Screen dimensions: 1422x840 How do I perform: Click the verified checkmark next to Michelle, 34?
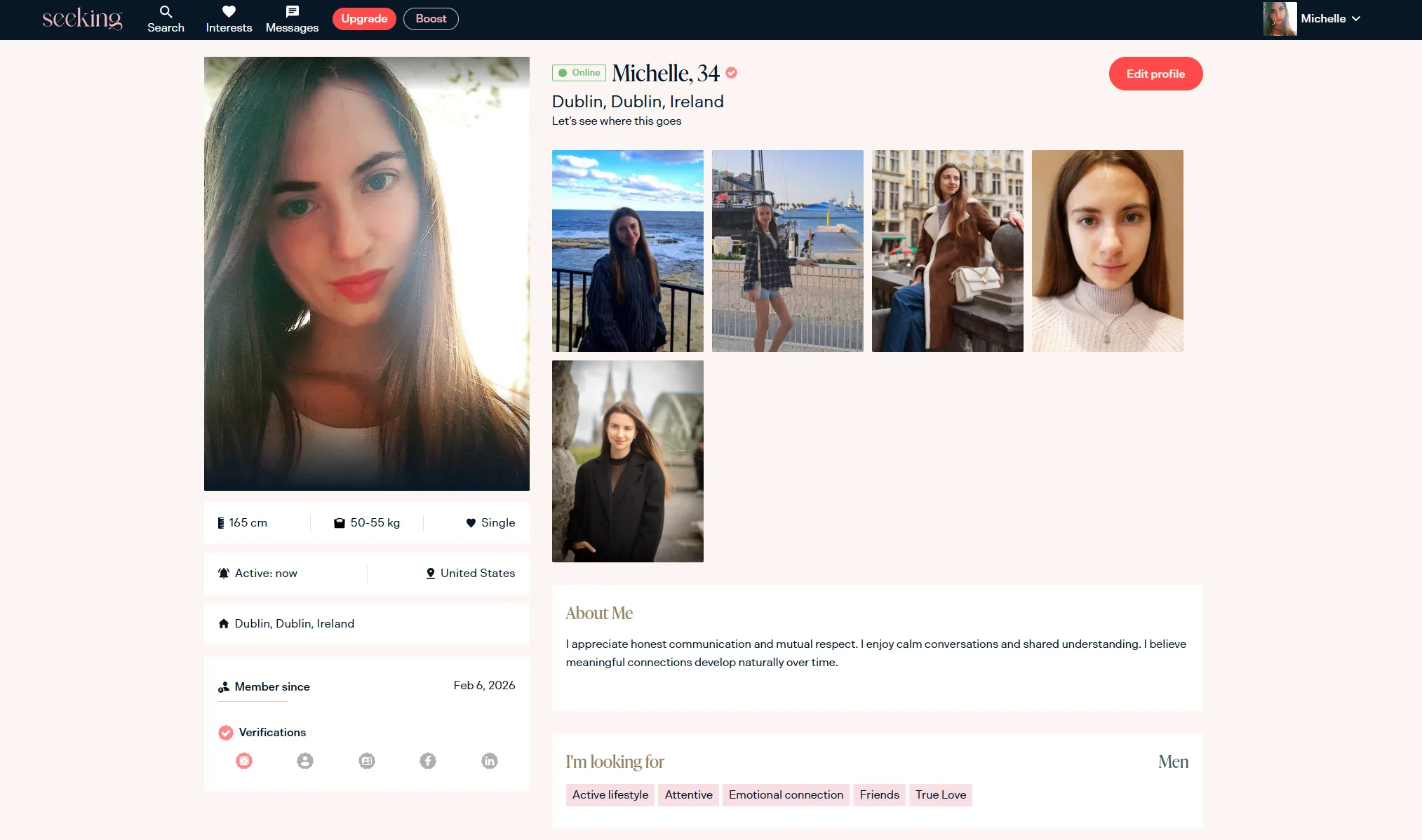[x=732, y=73]
